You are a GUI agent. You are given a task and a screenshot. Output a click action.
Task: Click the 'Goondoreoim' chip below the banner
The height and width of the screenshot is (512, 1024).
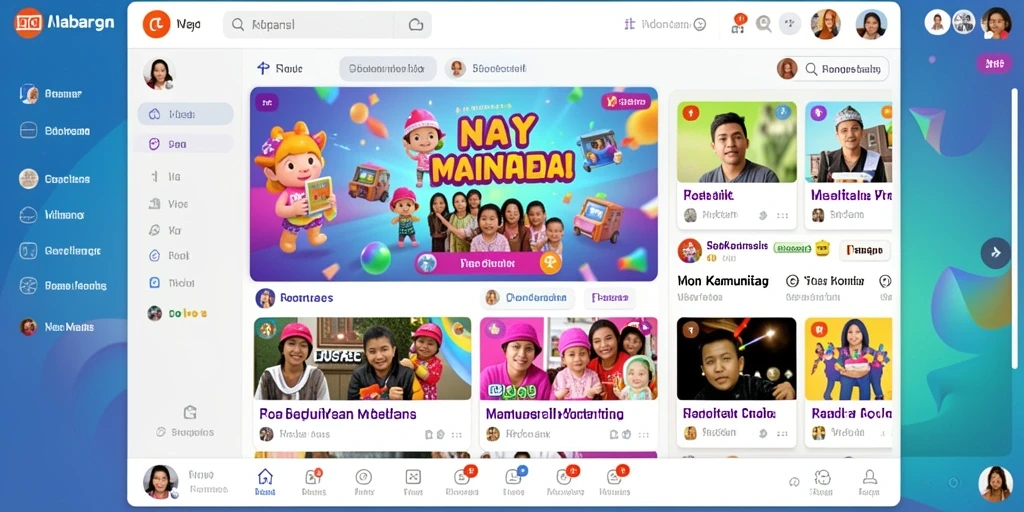point(527,298)
